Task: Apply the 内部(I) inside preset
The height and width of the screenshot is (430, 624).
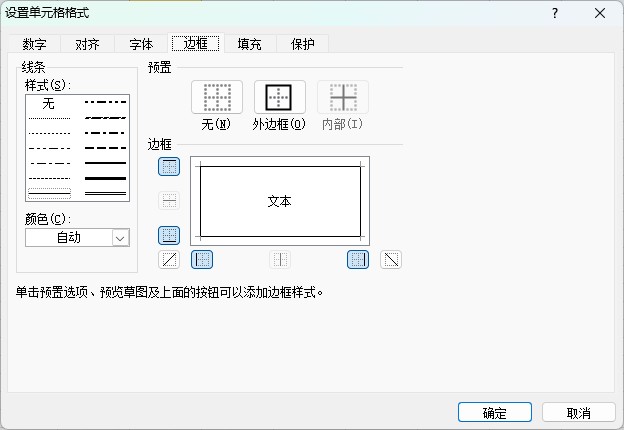Action: tap(343, 97)
